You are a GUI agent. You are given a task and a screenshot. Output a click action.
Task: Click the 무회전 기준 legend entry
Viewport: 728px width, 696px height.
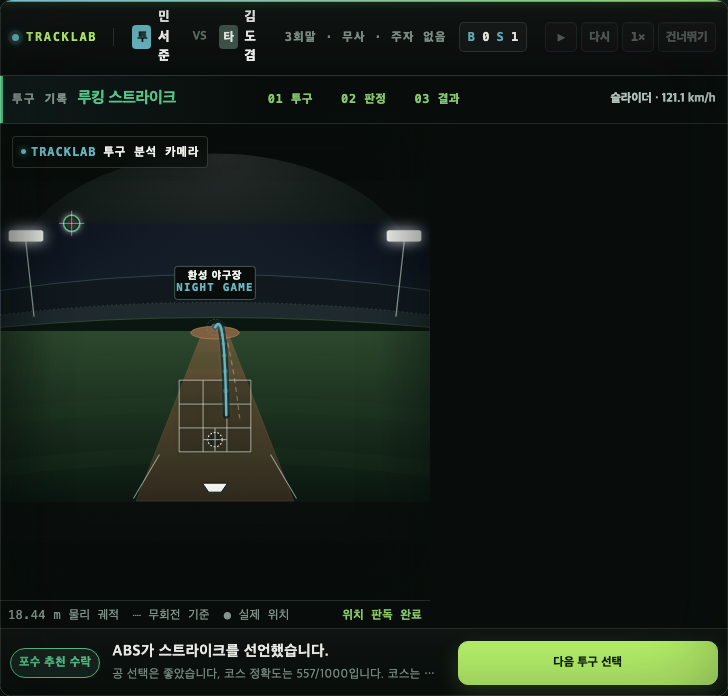click(x=171, y=614)
